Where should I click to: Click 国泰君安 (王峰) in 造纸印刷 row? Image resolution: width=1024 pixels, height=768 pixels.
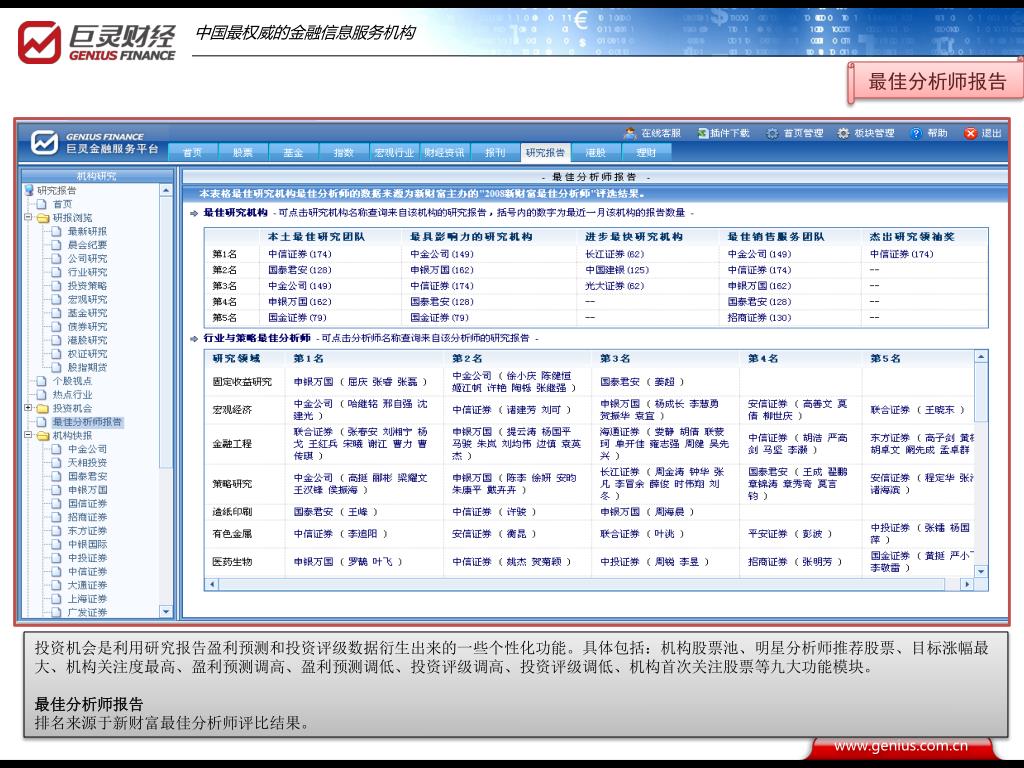pos(336,511)
